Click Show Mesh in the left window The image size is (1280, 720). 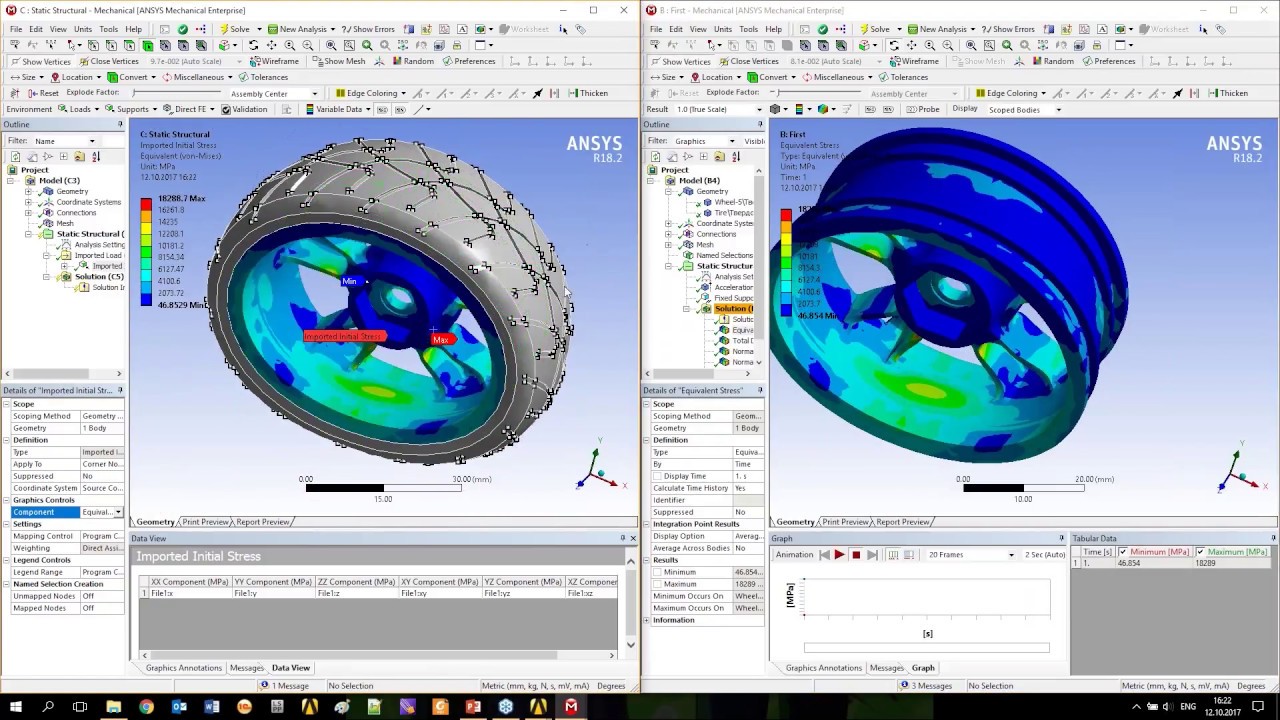pyautogui.click(x=338, y=61)
